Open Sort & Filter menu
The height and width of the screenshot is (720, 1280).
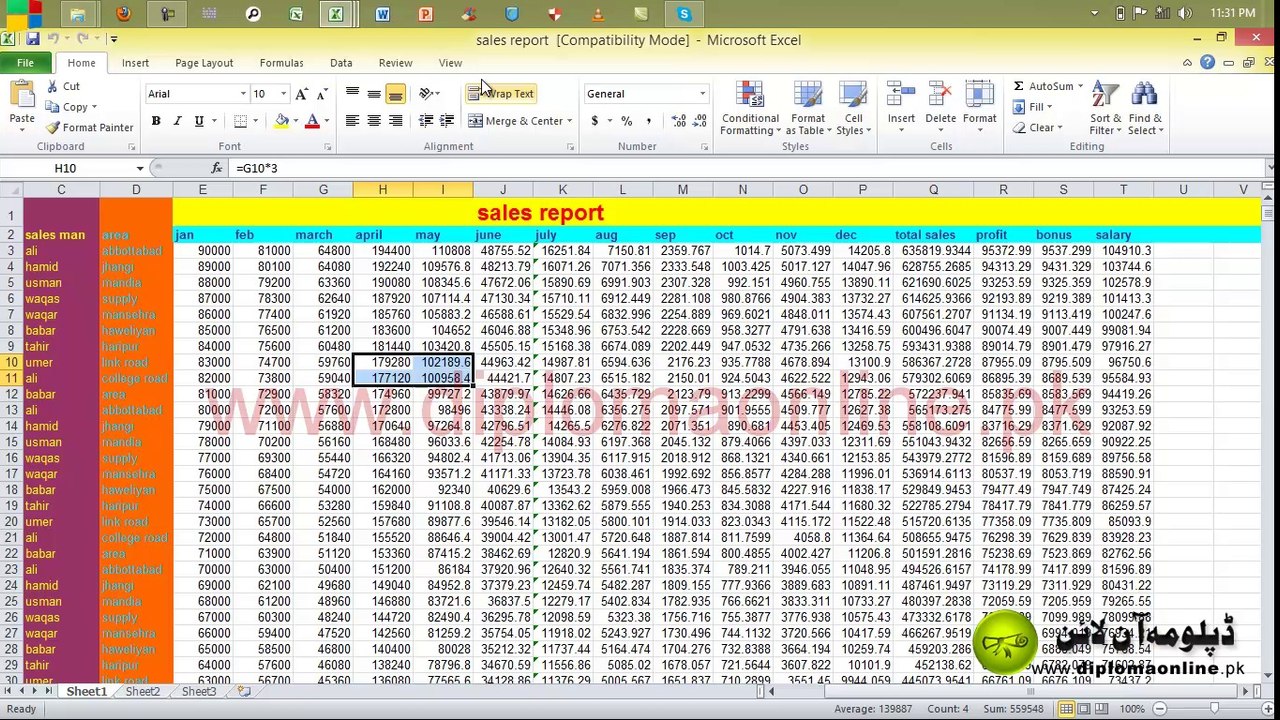pyautogui.click(x=1105, y=108)
